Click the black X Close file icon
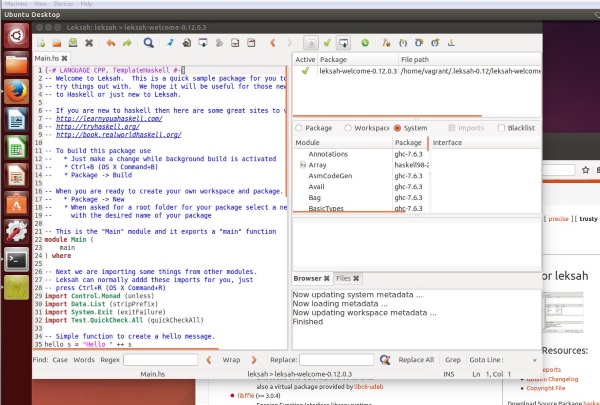The width and height of the screenshot is (600, 405). coord(89,43)
